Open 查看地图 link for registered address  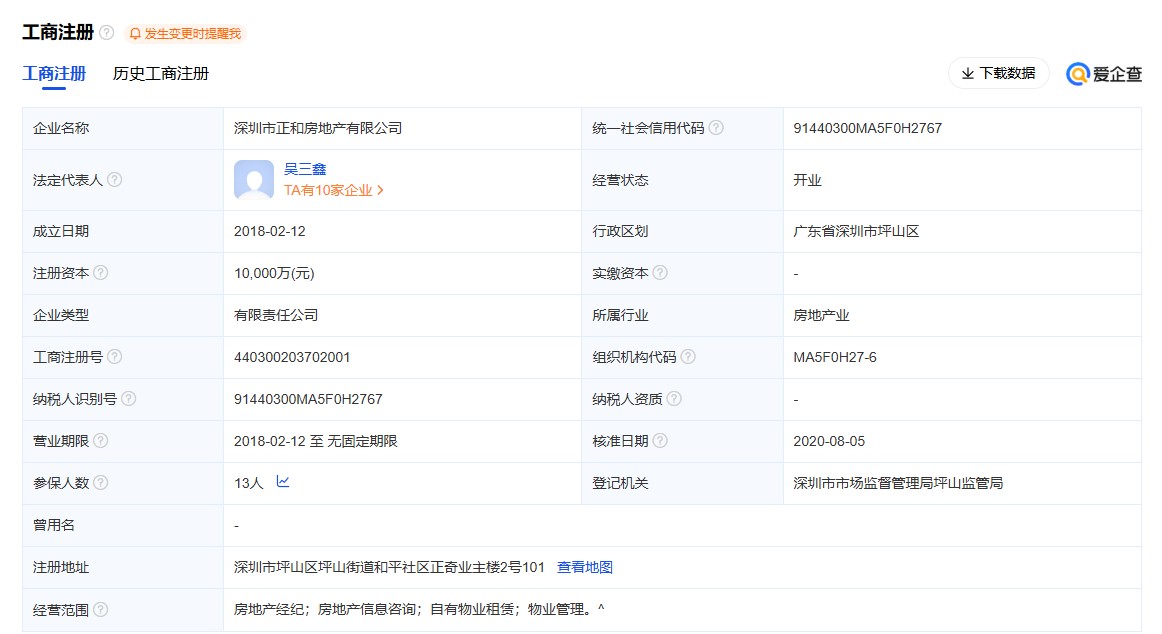pos(585,567)
